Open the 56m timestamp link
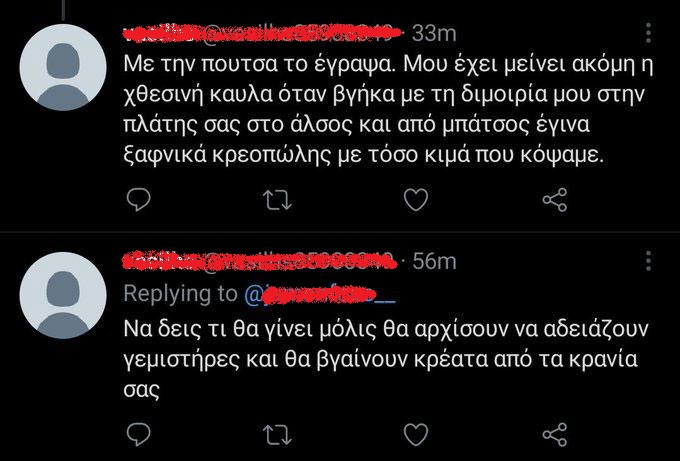 click(434, 263)
